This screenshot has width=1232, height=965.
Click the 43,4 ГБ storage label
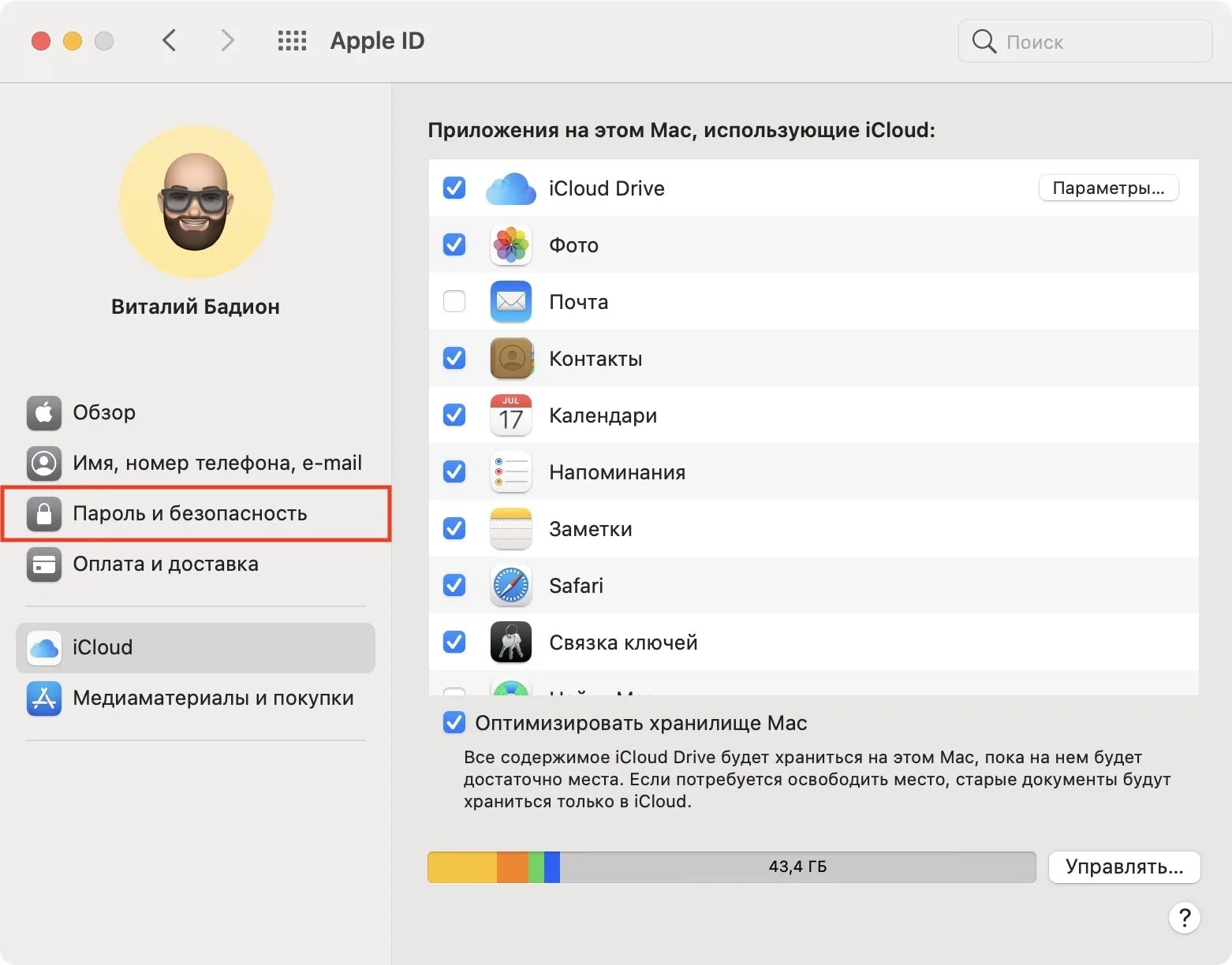pos(797,866)
